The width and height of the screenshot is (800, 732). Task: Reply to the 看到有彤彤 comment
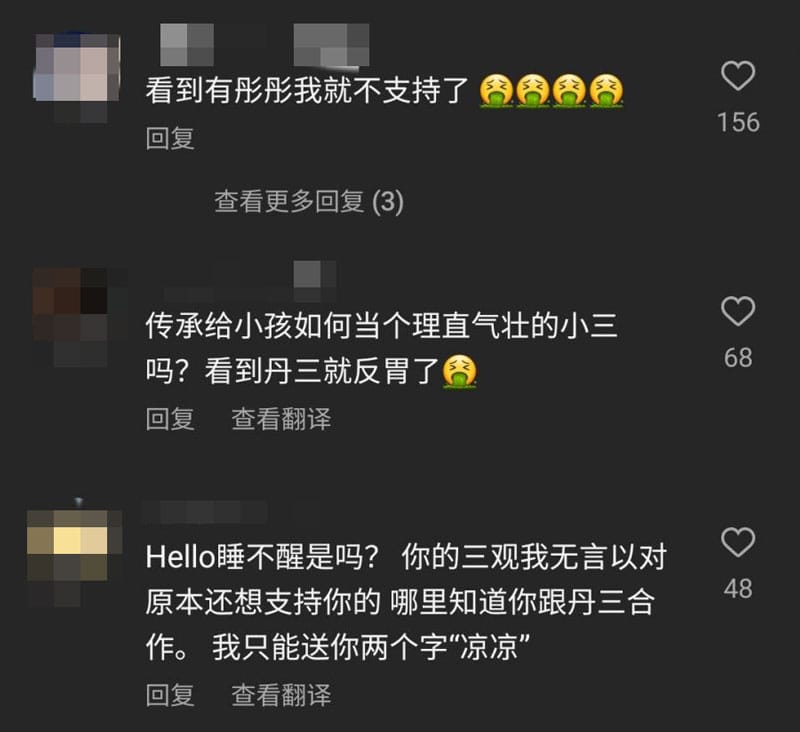(170, 138)
